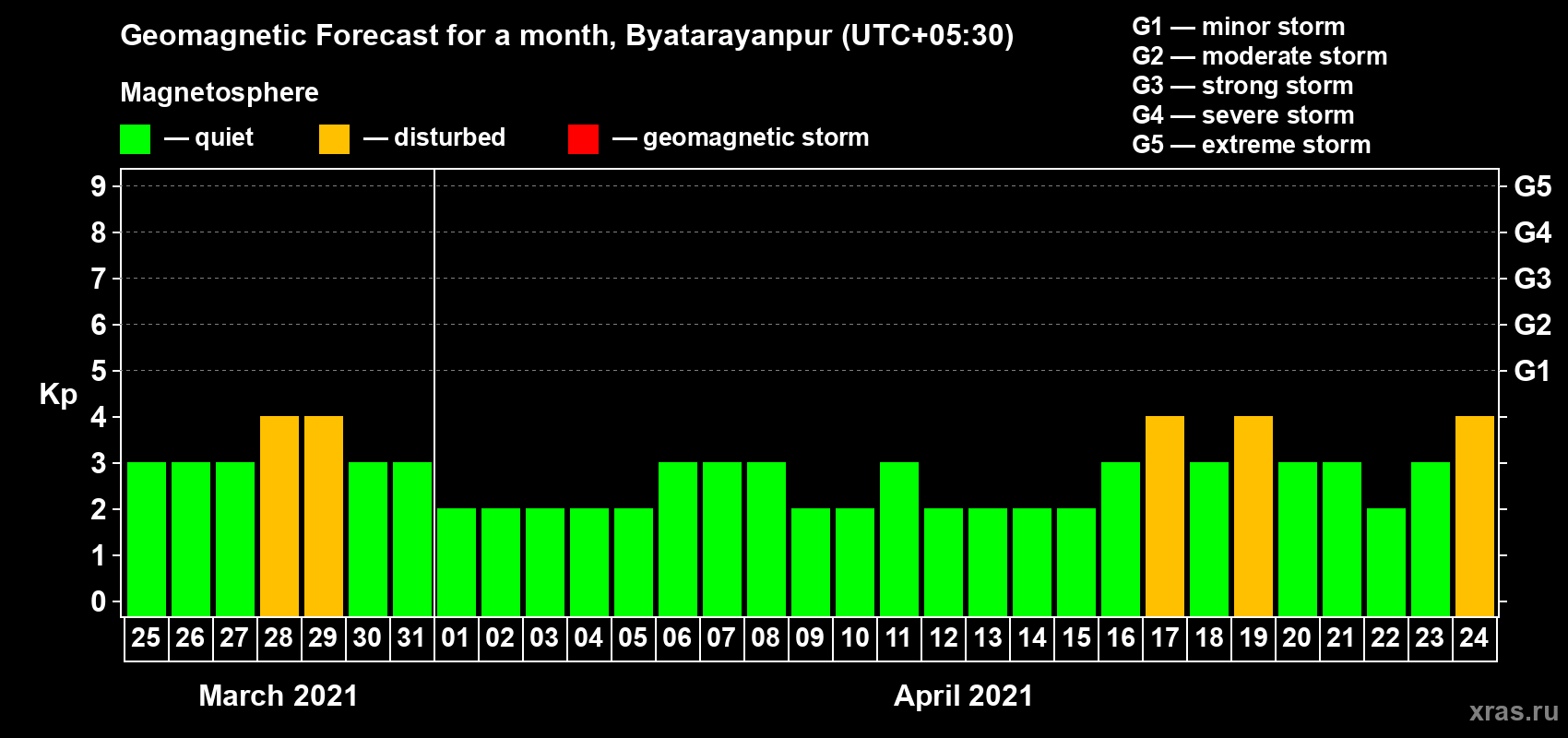Viewport: 1568px width, 738px height.
Task: Click the date cell labeled 25
Action: (x=147, y=638)
